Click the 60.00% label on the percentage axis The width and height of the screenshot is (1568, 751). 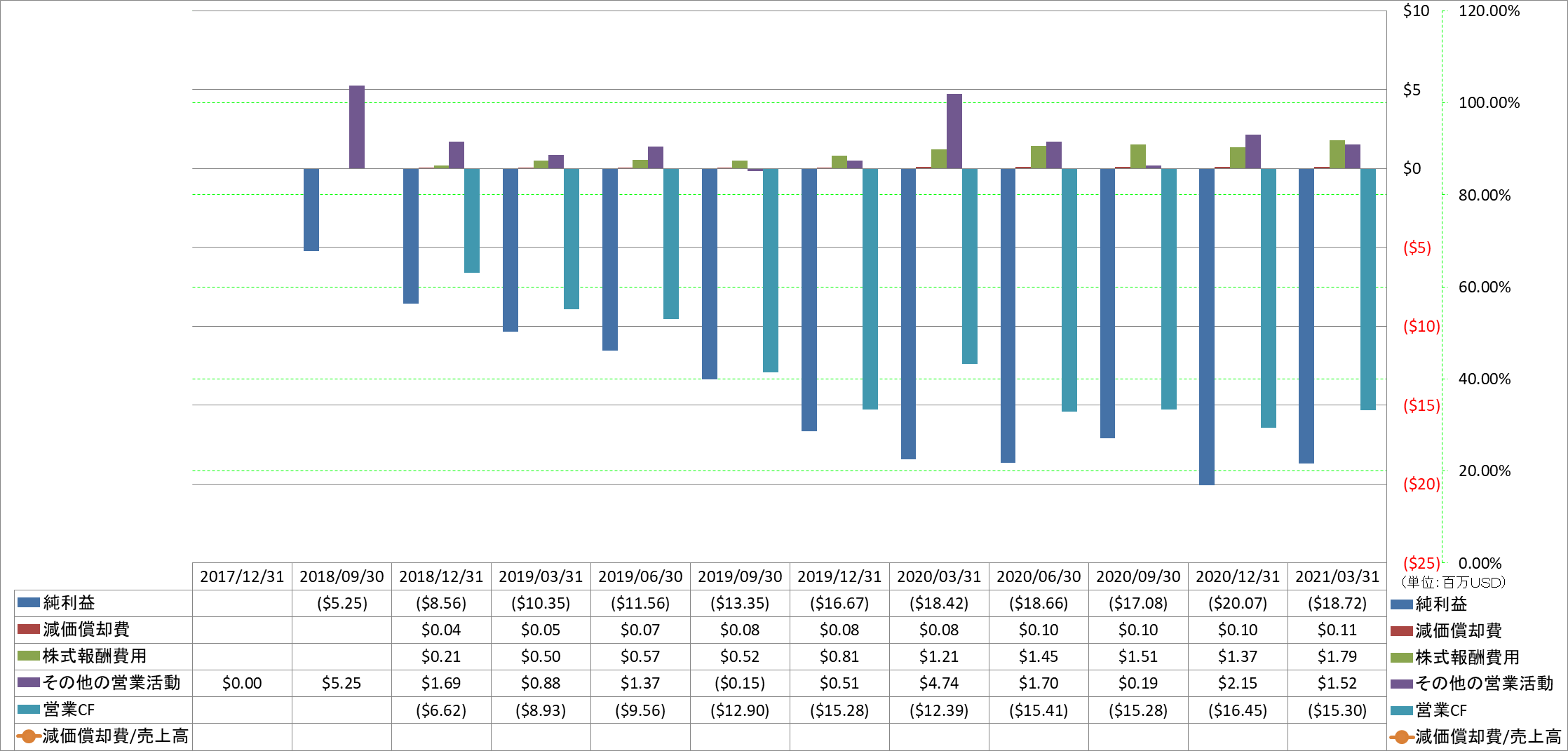(1485, 287)
